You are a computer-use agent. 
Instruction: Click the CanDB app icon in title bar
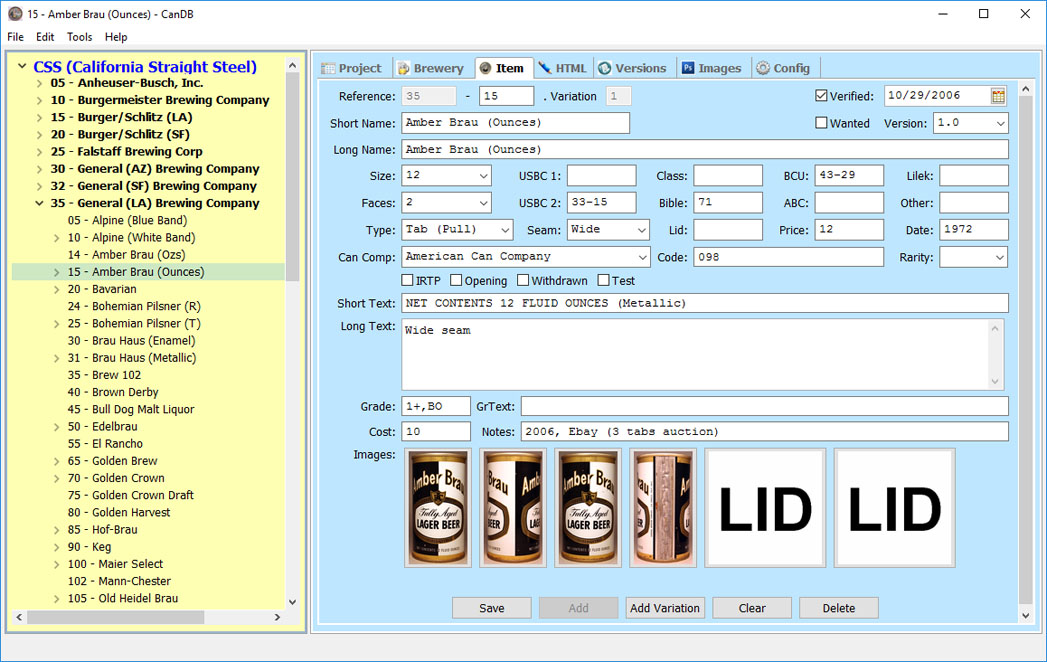(15, 13)
